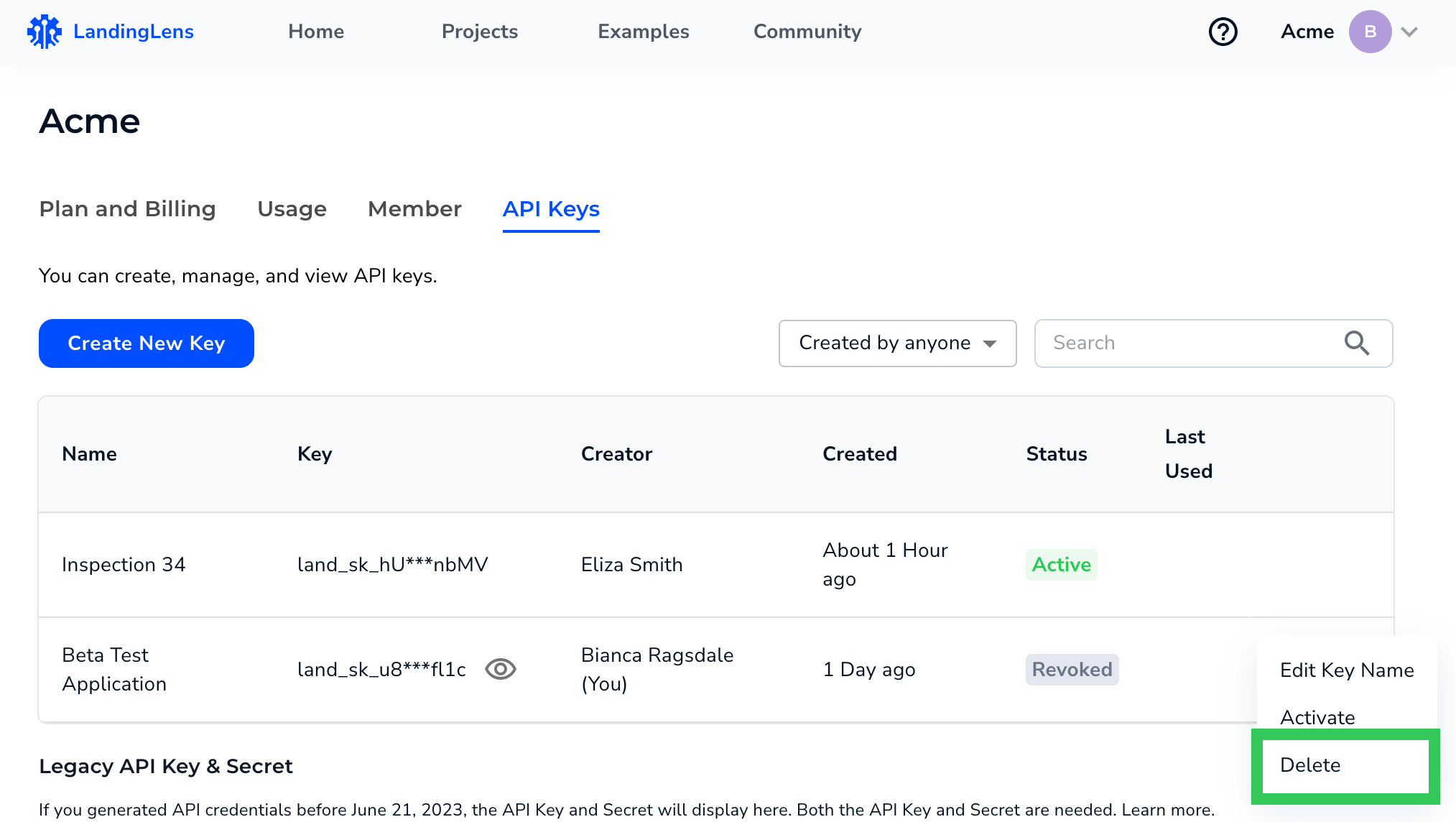Click the search magnifier icon
The height and width of the screenshot is (822, 1456).
tap(1356, 343)
